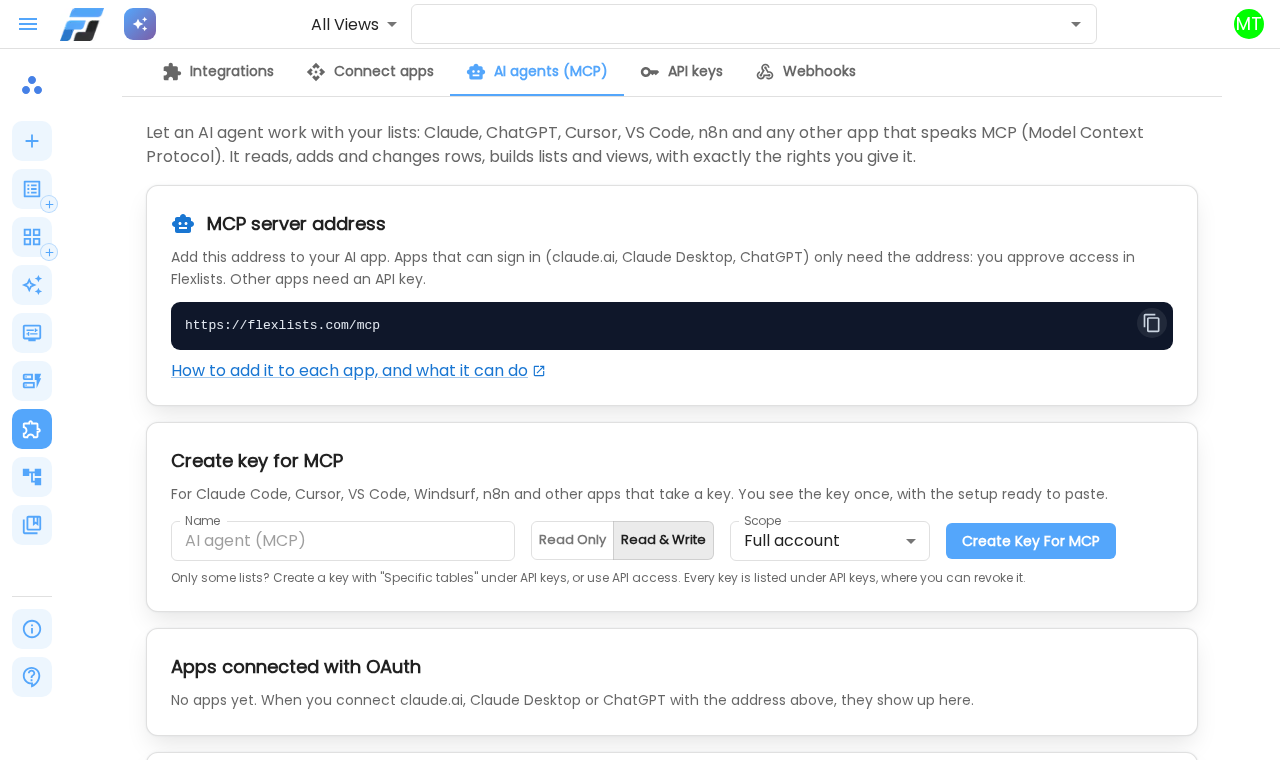
Task: Select the AI agents (MCP) tab
Action: [x=537, y=71]
